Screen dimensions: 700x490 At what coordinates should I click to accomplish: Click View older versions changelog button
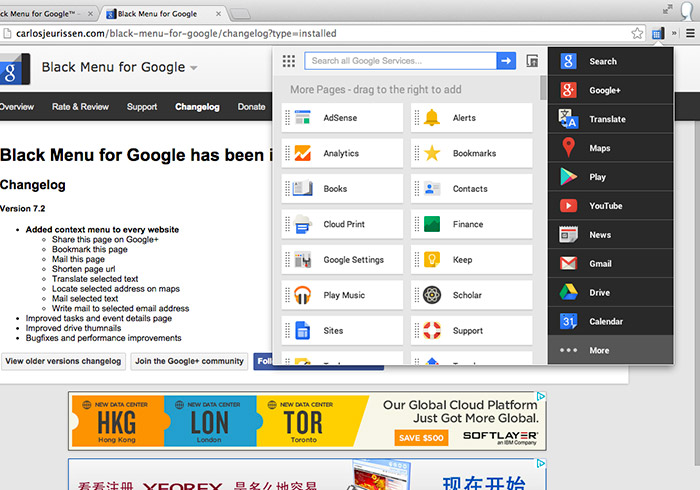coord(63,361)
